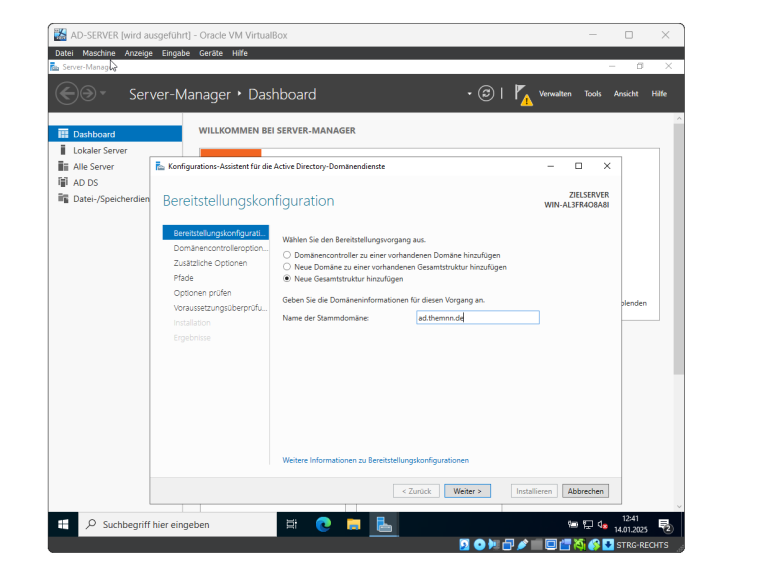Screen dimensions: 768x569
Task: Open the navigation history dropdown arrow
Action: pyautogui.click(x=103, y=93)
